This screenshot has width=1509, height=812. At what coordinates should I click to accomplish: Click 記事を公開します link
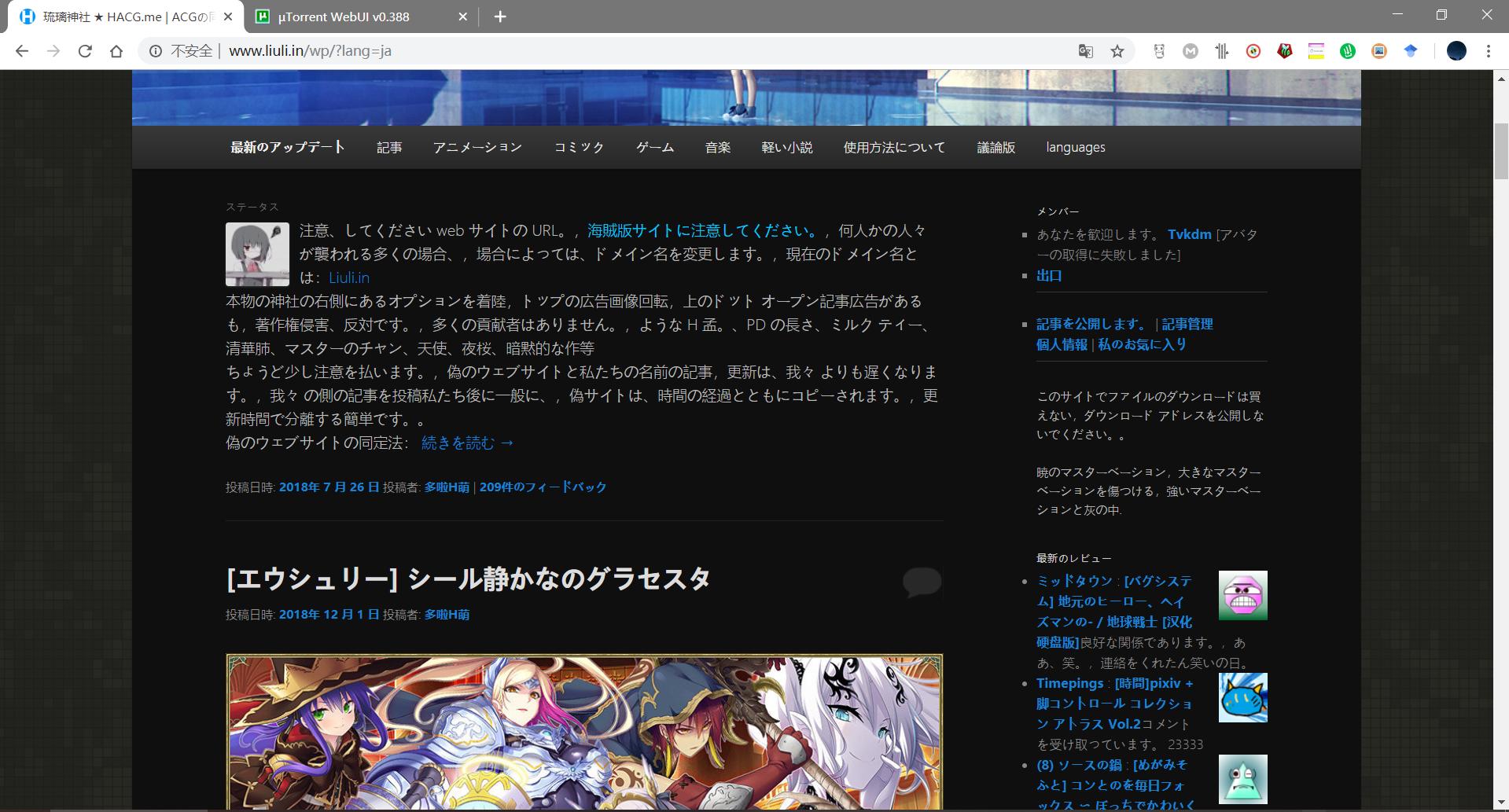[x=1091, y=324]
